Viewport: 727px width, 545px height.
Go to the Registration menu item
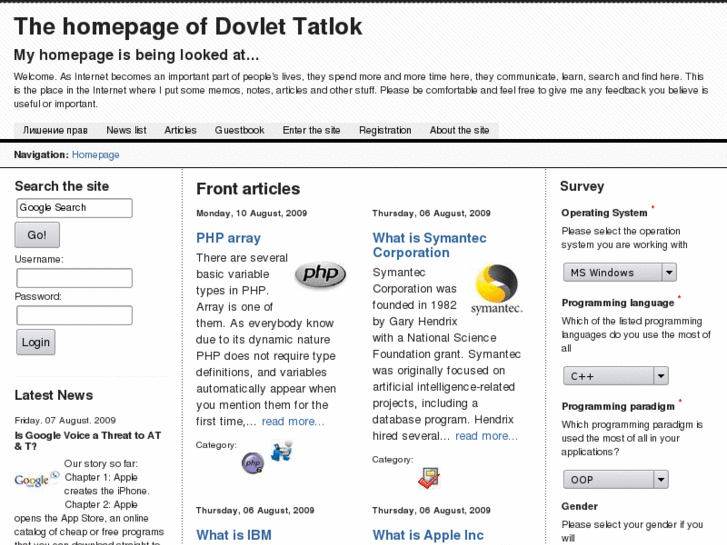[385, 130]
